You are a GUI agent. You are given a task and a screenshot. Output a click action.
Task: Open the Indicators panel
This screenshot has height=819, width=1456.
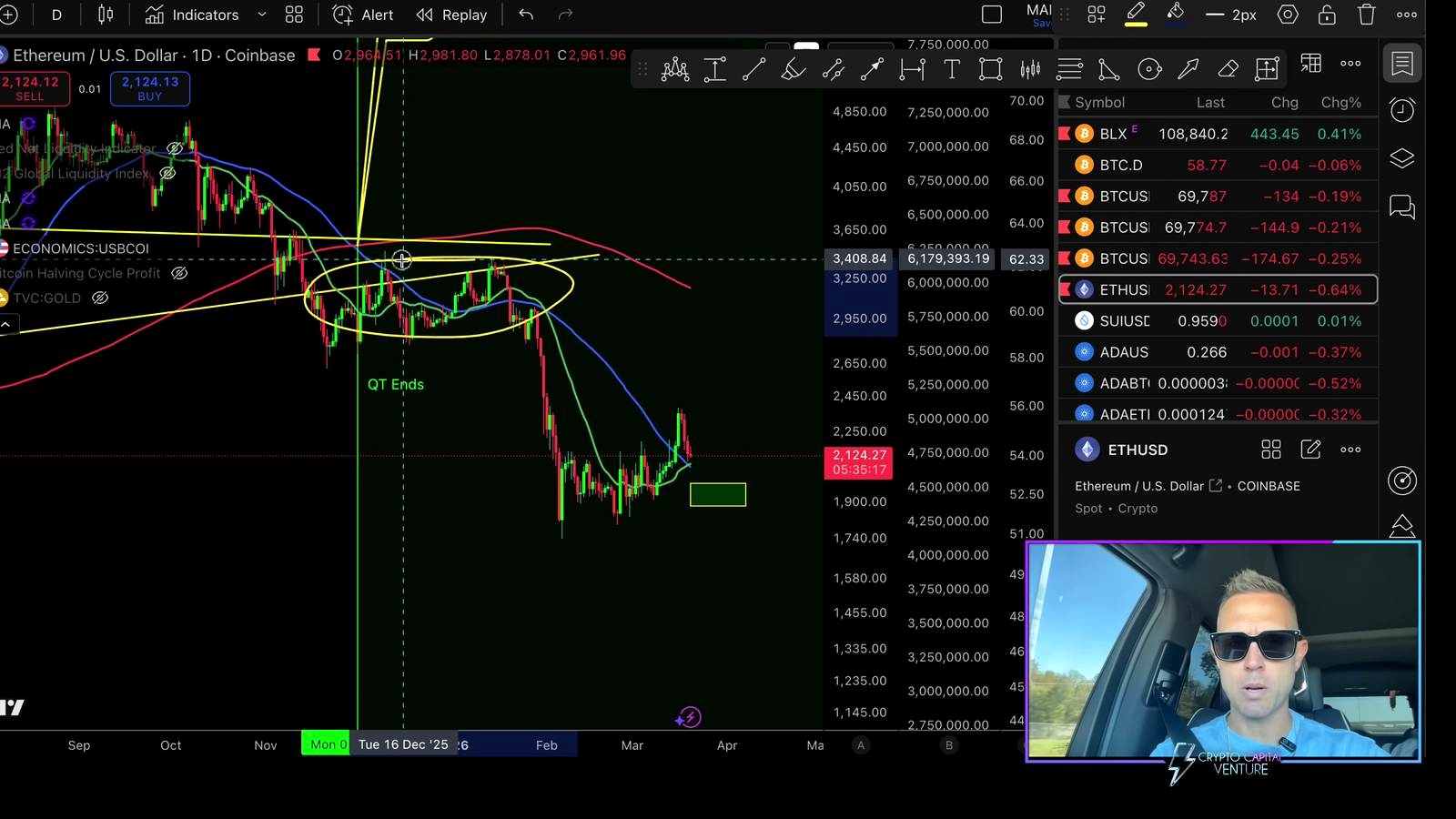(x=192, y=15)
